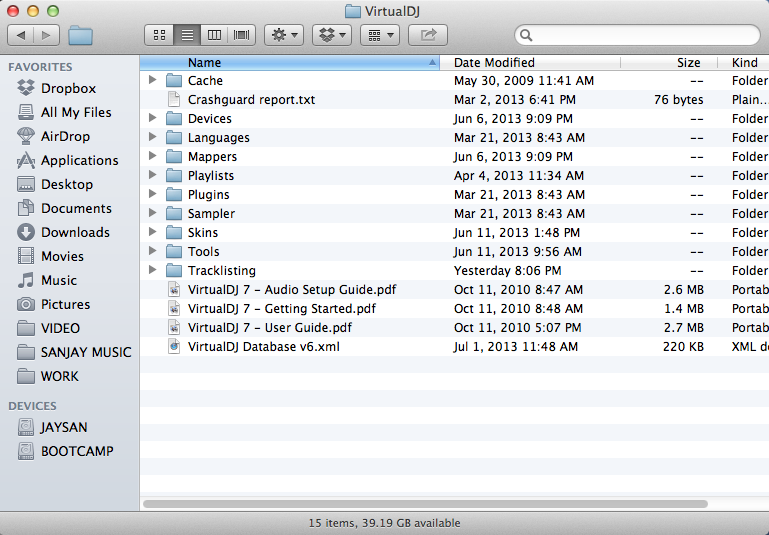
Task: Sort by the Name column header
Action: [289, 63]
